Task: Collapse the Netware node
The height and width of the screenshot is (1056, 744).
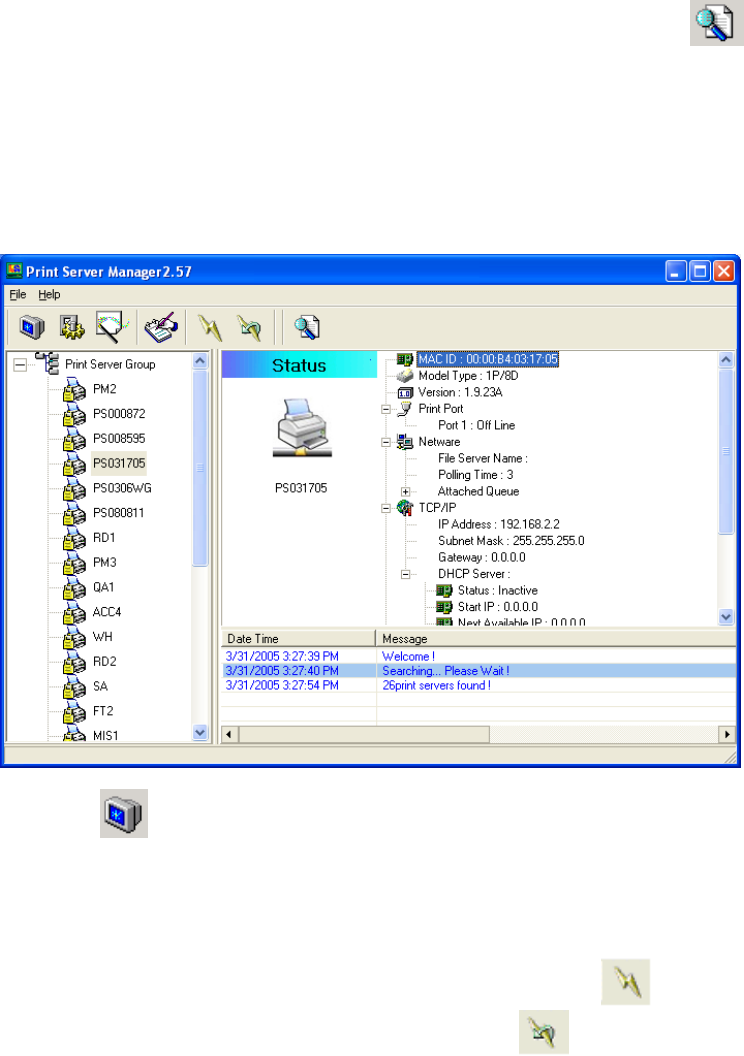Action: (386, 442)
